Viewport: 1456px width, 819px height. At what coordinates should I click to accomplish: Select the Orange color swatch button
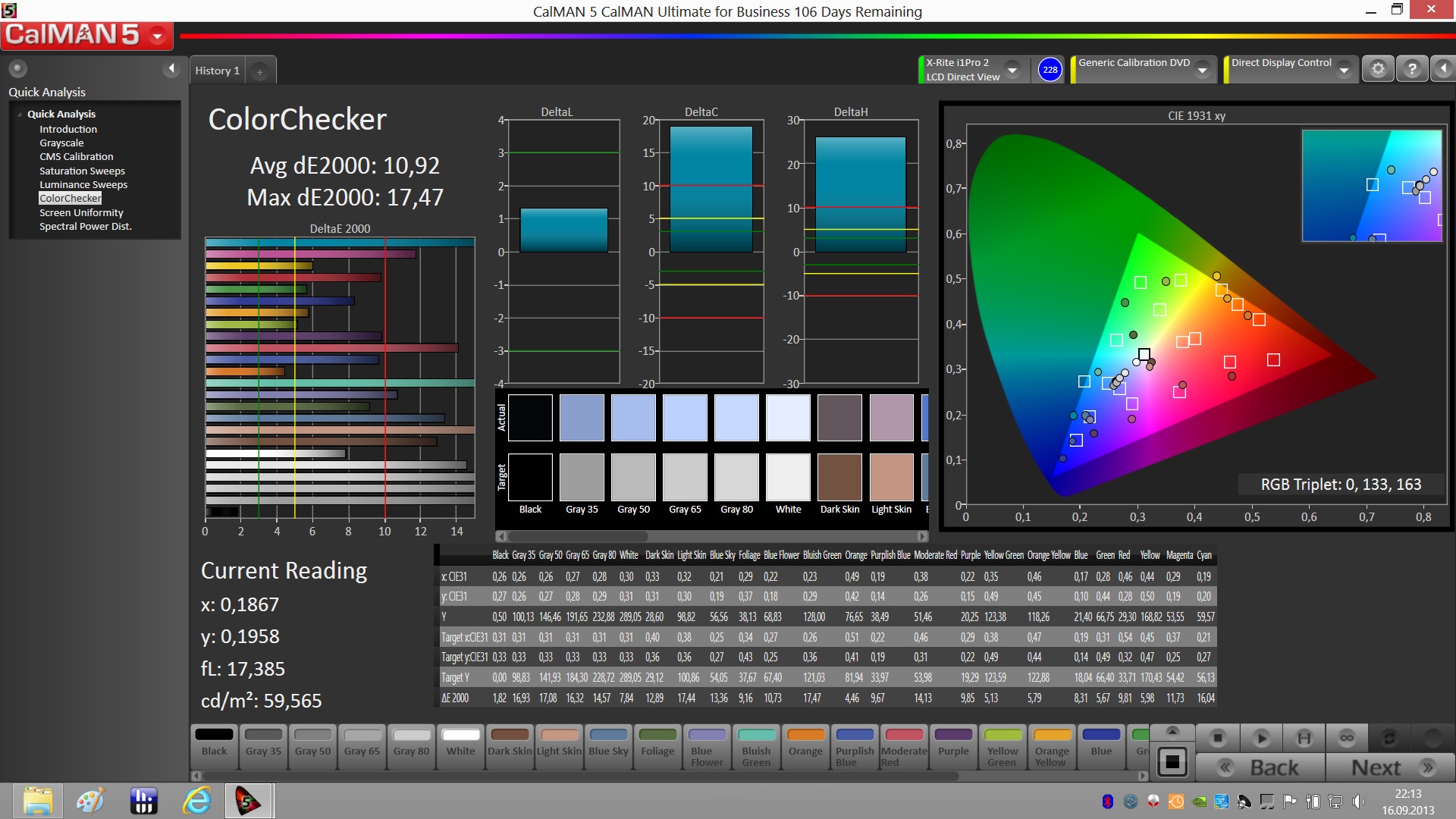[805, 745]
